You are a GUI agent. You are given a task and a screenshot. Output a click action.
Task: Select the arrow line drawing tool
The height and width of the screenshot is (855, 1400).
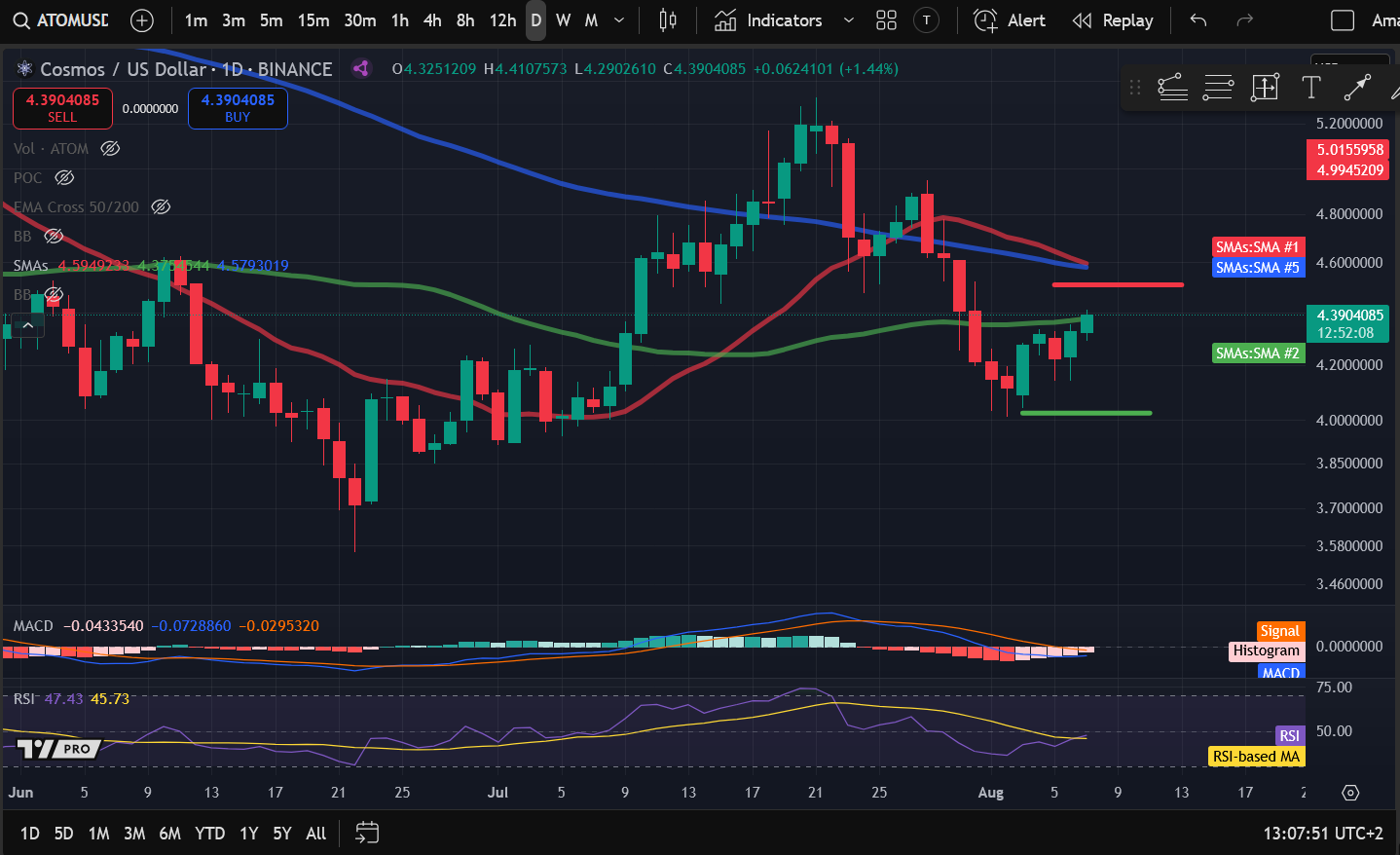1357,88
